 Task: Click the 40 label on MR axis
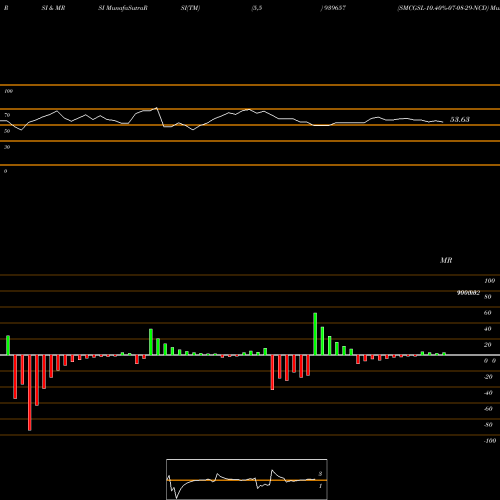[488, 329]
